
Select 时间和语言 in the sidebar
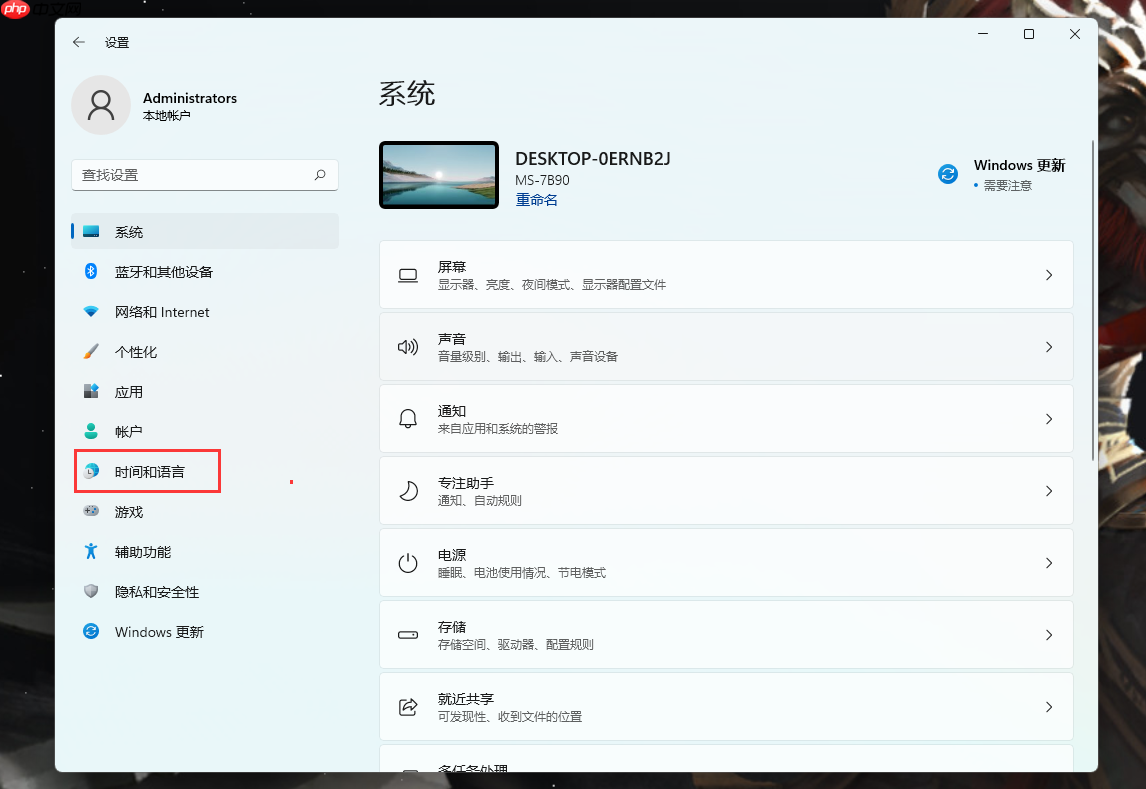(x=145, y=471)
